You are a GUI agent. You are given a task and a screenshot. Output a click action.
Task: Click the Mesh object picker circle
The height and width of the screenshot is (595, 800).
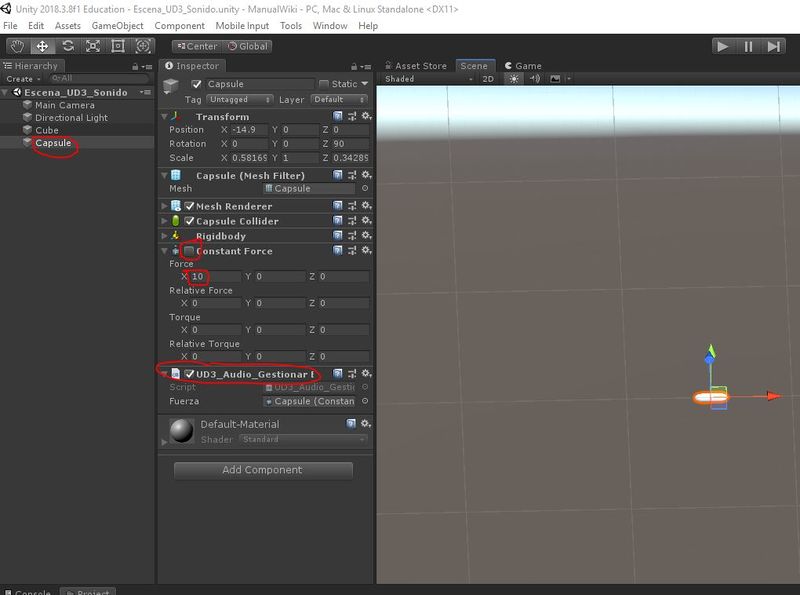[x=365, y=188]
